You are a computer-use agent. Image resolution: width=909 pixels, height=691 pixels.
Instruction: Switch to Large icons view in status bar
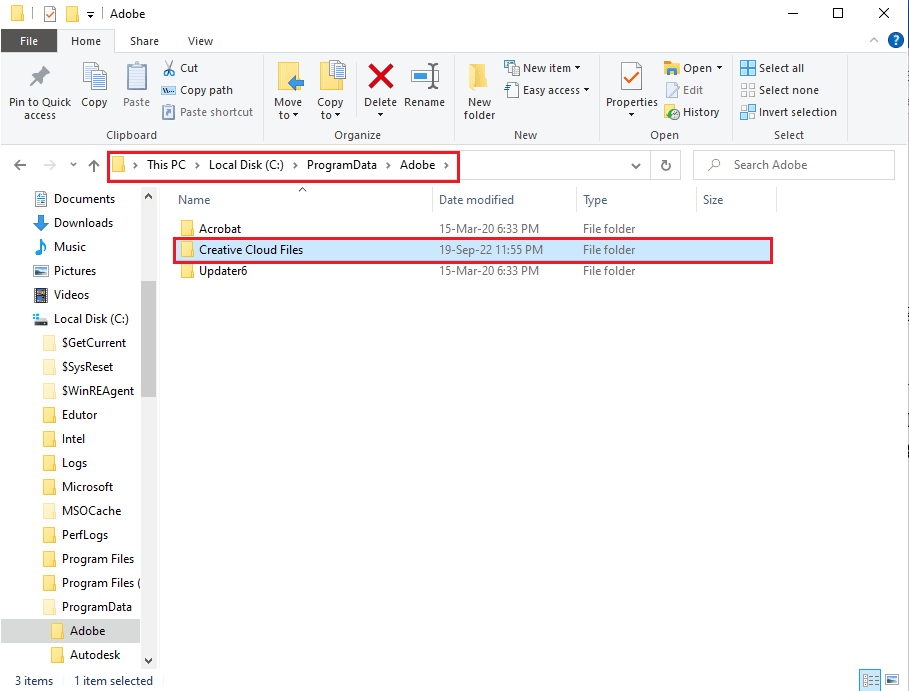point(892,679)
